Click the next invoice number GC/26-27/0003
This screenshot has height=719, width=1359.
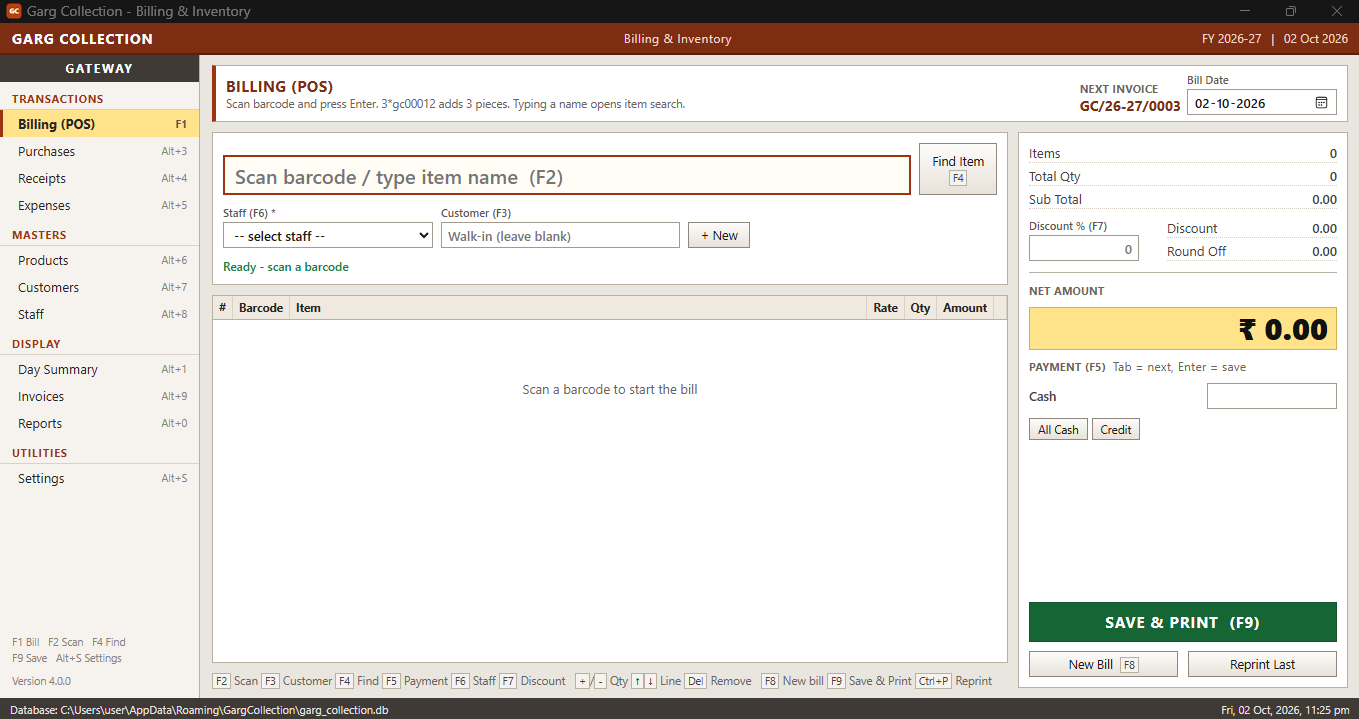point(1130,106)
